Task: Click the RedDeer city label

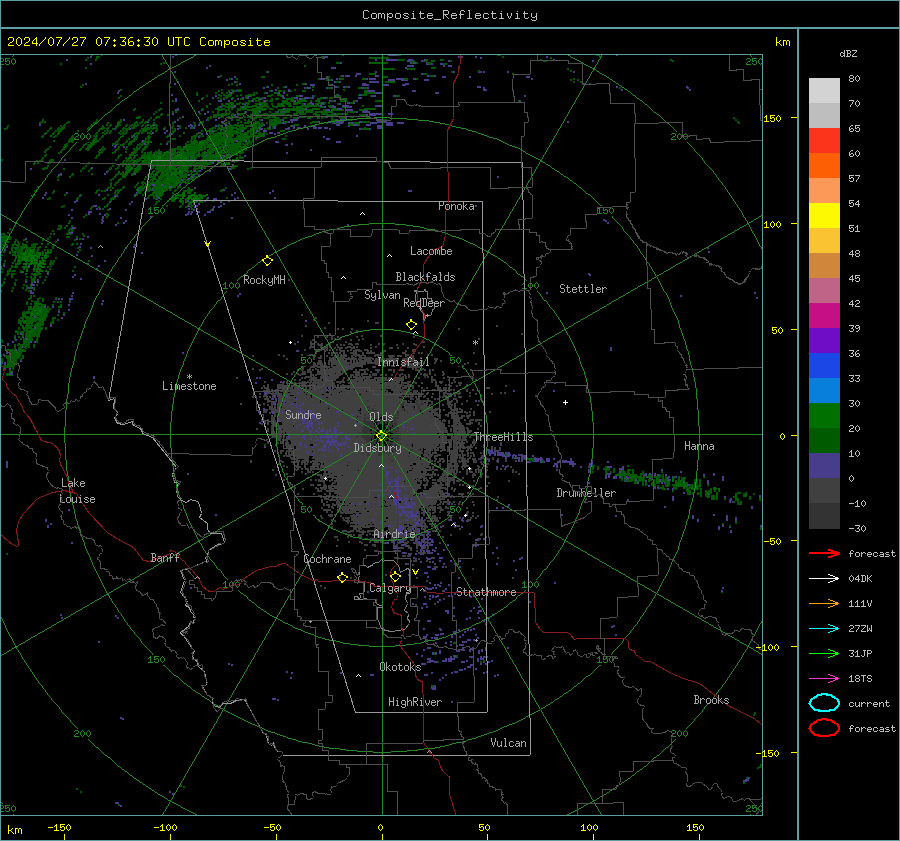Action: pyautogui.click(x=424, y=303)
